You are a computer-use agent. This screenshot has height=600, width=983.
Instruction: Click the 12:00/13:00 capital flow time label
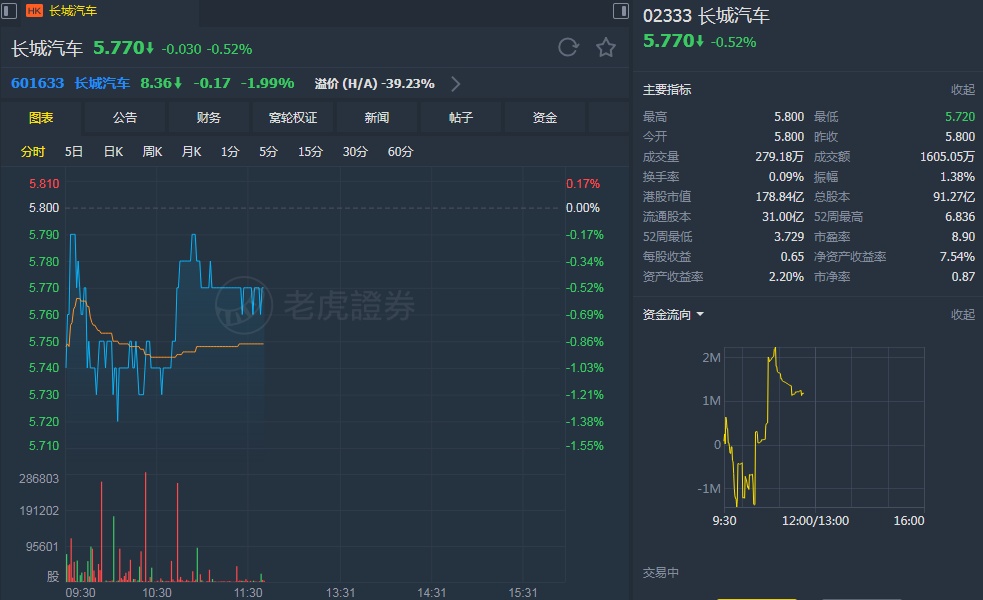coord(815,520)
